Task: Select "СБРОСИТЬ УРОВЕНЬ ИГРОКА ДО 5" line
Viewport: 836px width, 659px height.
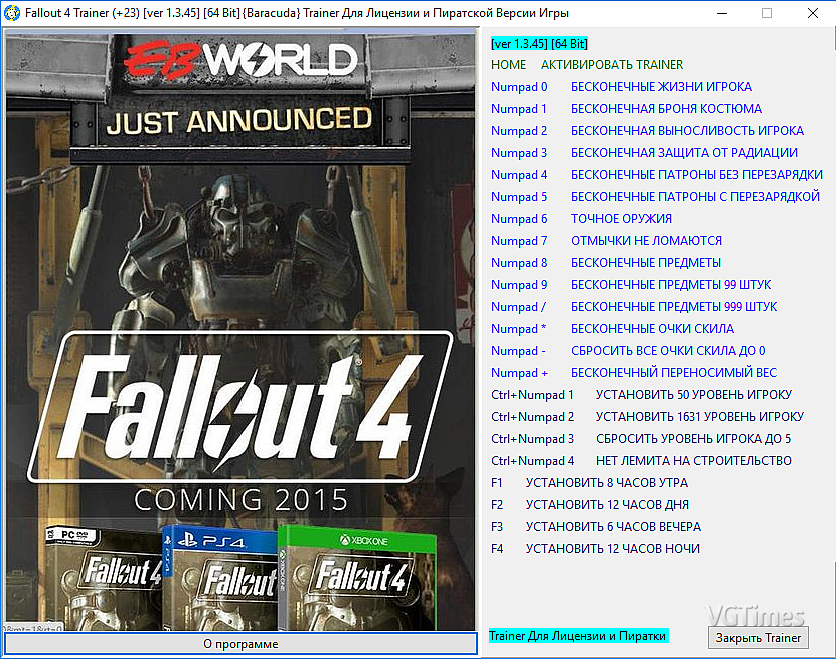Action: coord(641,439)
